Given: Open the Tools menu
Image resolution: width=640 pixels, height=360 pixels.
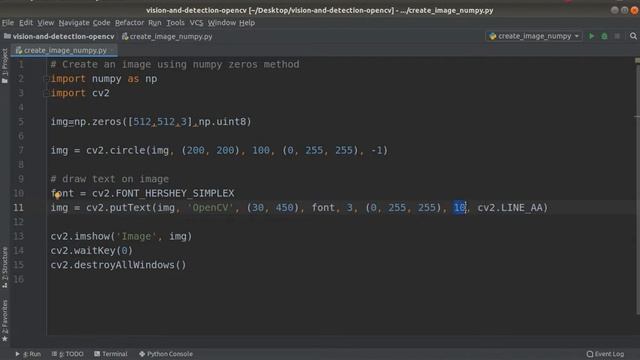Looking at the screenshot, I should tap(175, 23).
